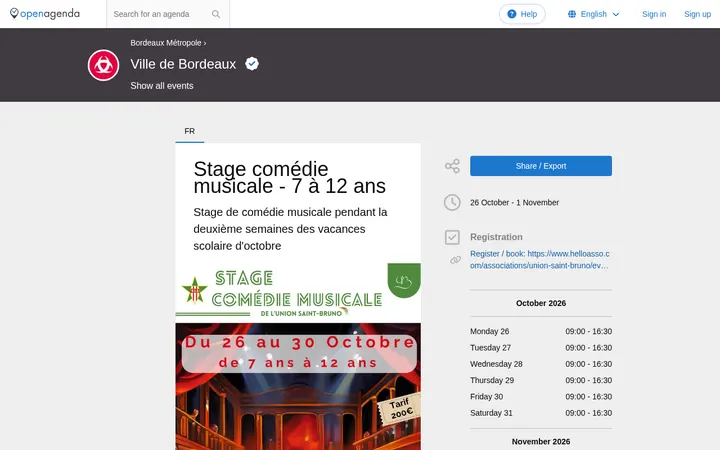Image resolution: width=720 pixels, height=450 pixels.
Task: Select the Monday 26 schedule row
Action: tap(541, 331)
